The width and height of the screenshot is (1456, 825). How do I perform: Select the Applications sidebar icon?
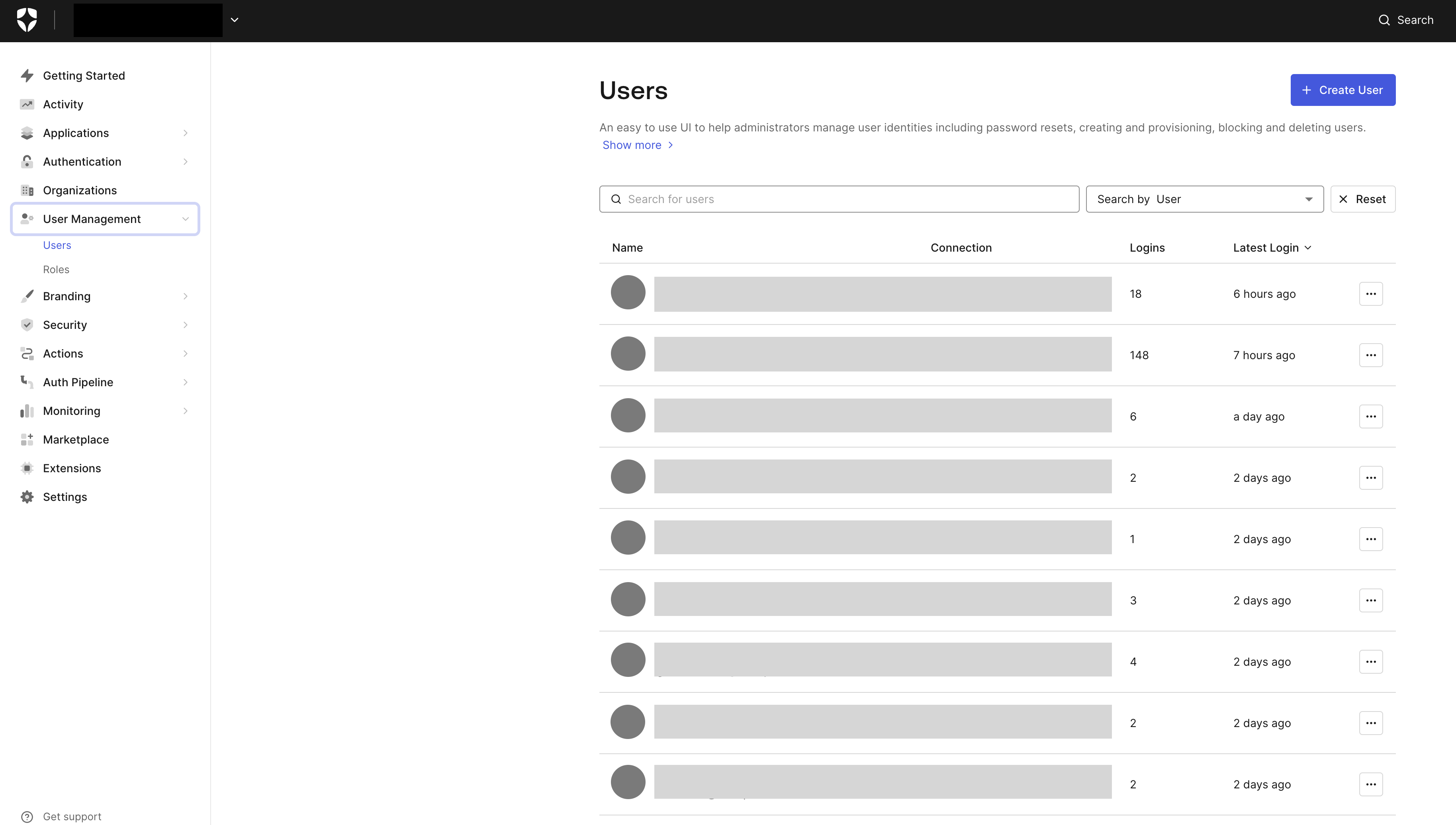tap(27, 133)
